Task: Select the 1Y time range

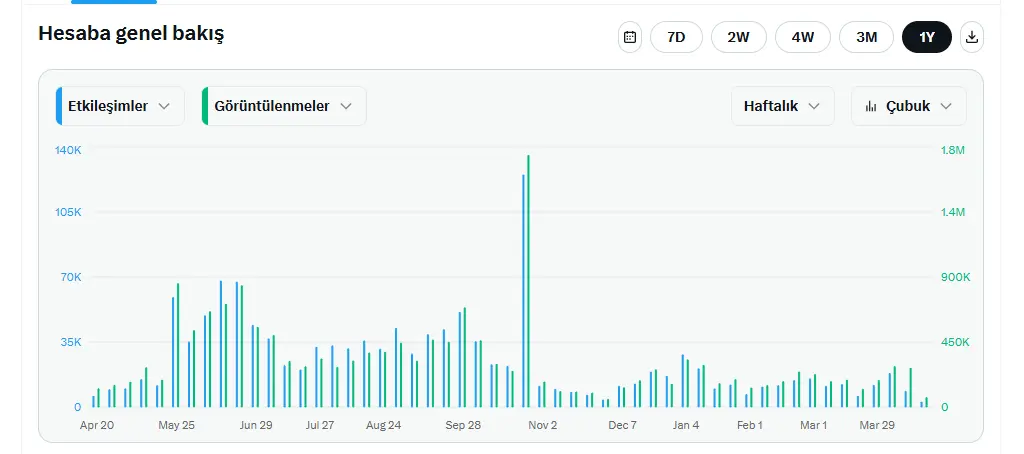Action: 927,37
